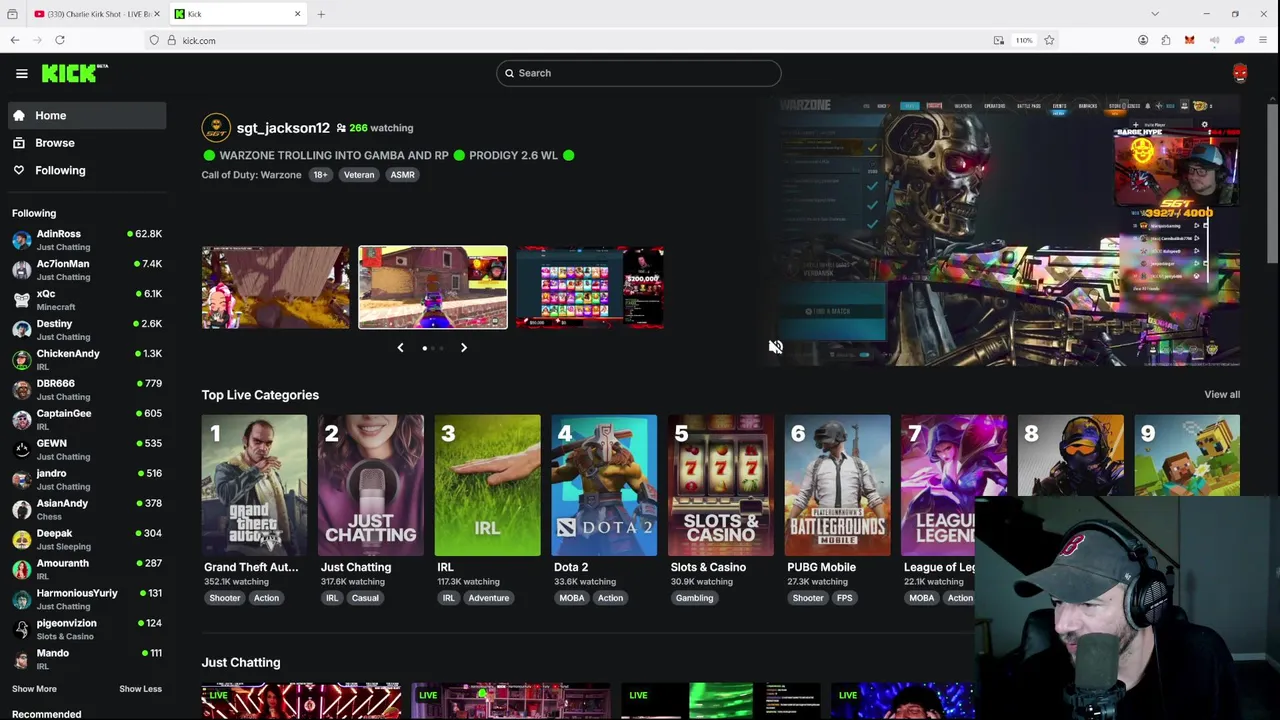1280x720 pixels.
Task: Open the Kick hamburger sidebar menu
Action: [x=21, y=73]
